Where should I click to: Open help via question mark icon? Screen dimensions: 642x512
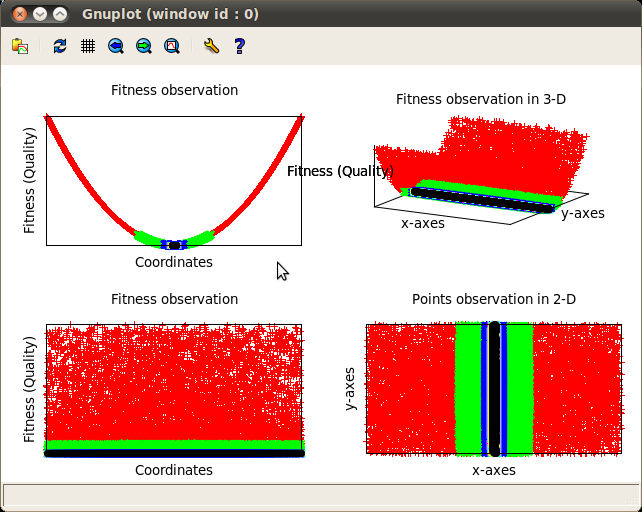point(239,46)
